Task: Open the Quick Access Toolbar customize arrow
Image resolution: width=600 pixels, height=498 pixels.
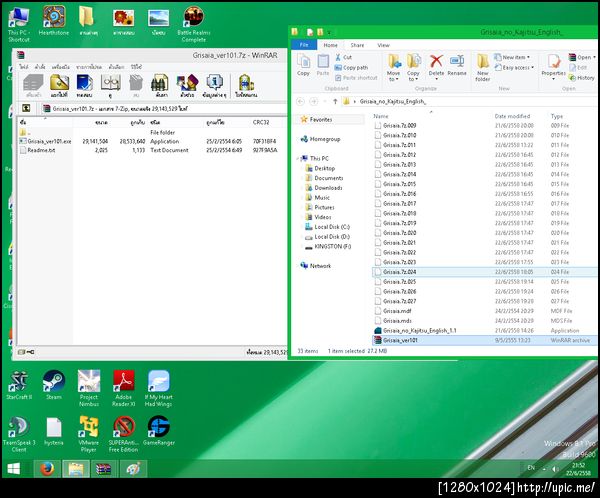Action: point(329,33)
